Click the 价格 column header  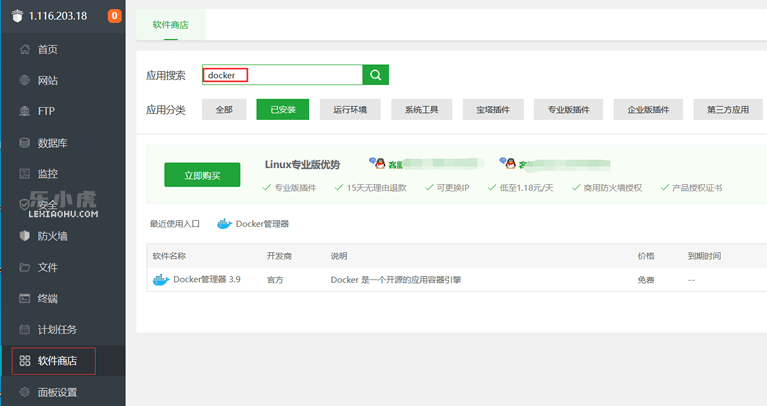pos(646,256)
